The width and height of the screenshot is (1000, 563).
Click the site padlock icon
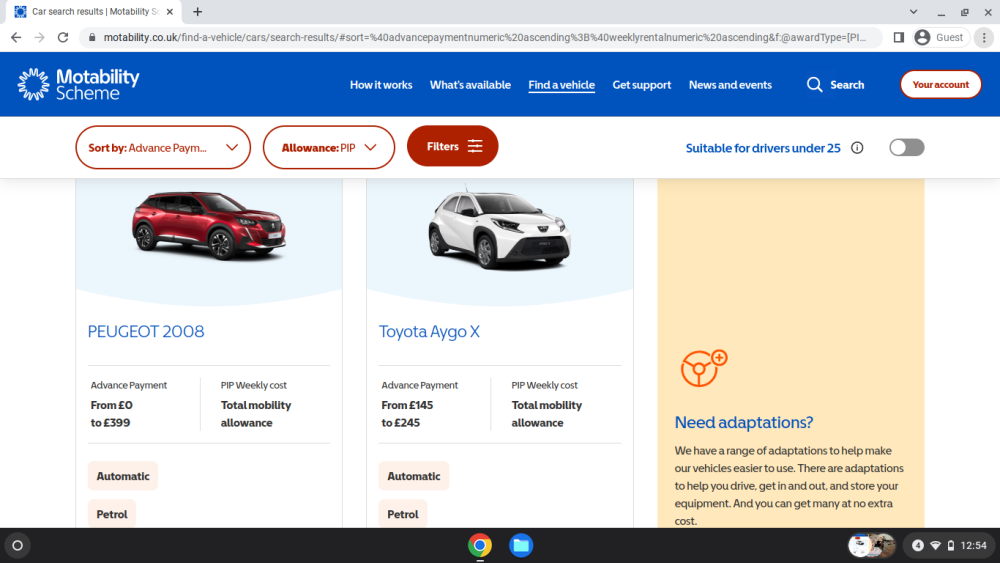tap(92, 38)
